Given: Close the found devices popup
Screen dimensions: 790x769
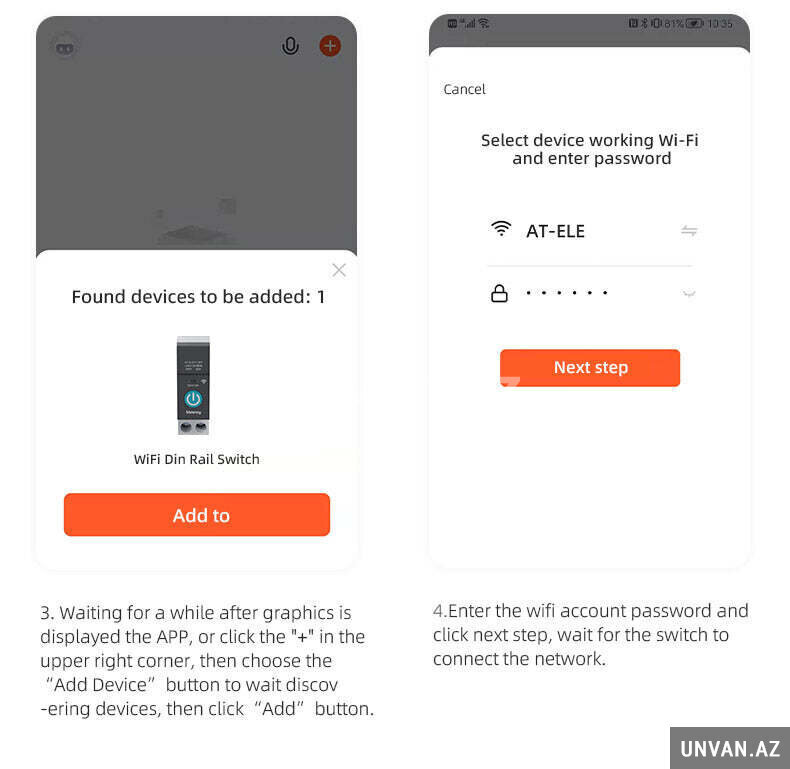Looking at the screenshot, I should [x=339, y=271].
